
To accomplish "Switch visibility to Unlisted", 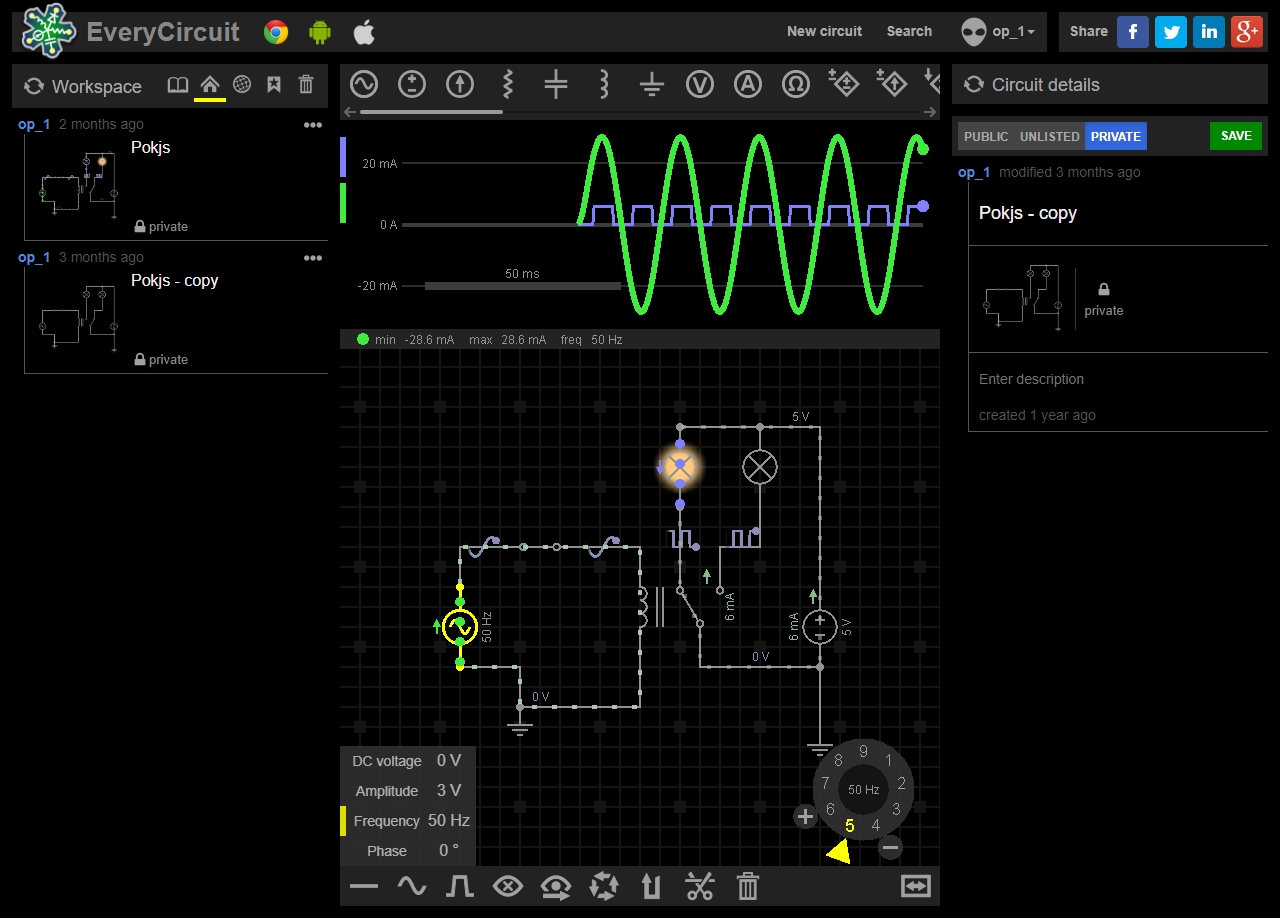I will (x=1049, y=136).
